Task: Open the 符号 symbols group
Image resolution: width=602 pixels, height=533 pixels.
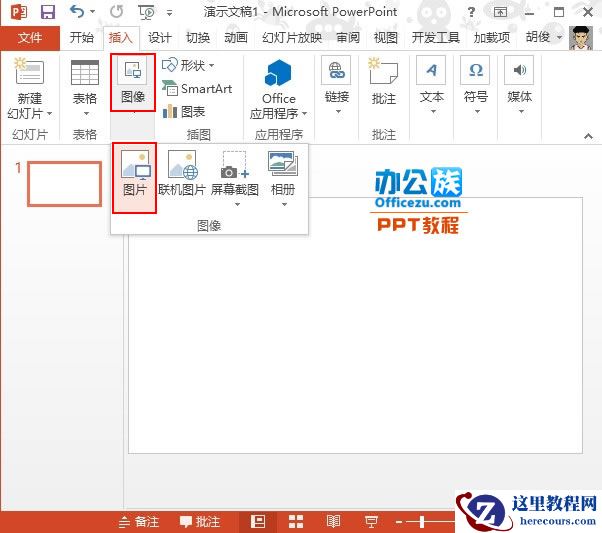Action: [476, 85]
